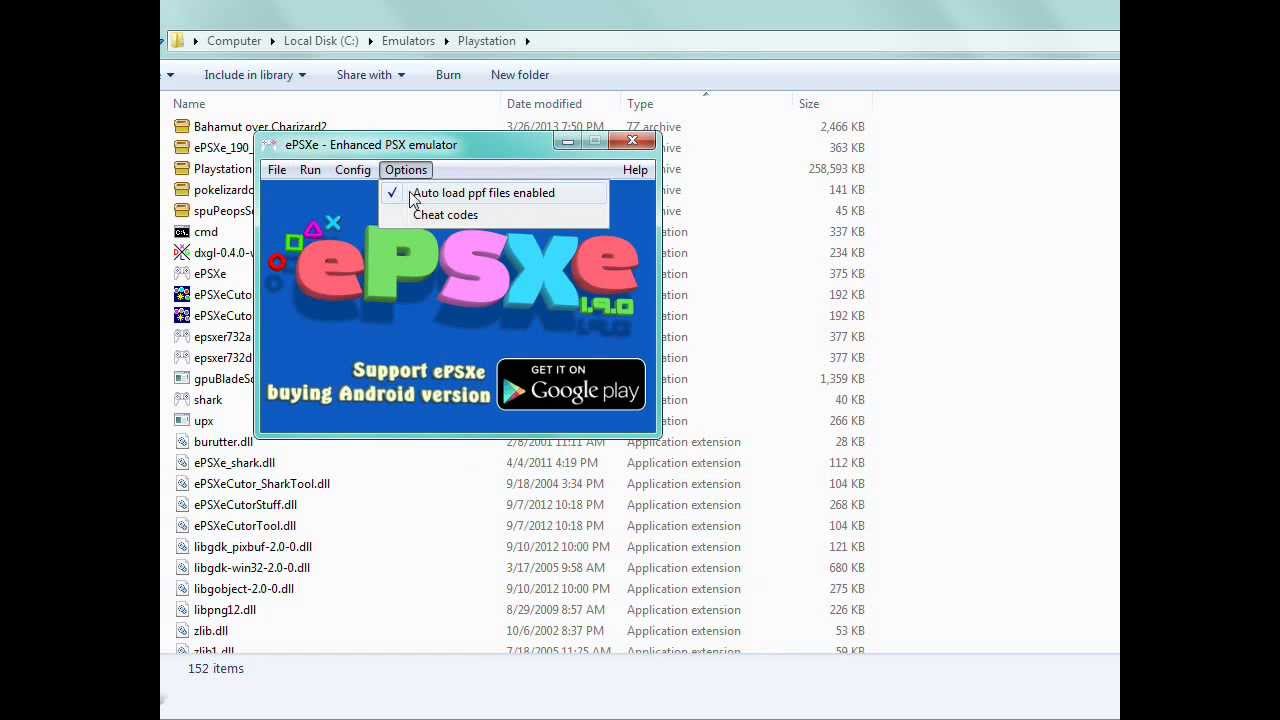This screenshot has width=1280, height=720.
Task: Open the Config menu in ePSXe
Action: click(353, 170)
